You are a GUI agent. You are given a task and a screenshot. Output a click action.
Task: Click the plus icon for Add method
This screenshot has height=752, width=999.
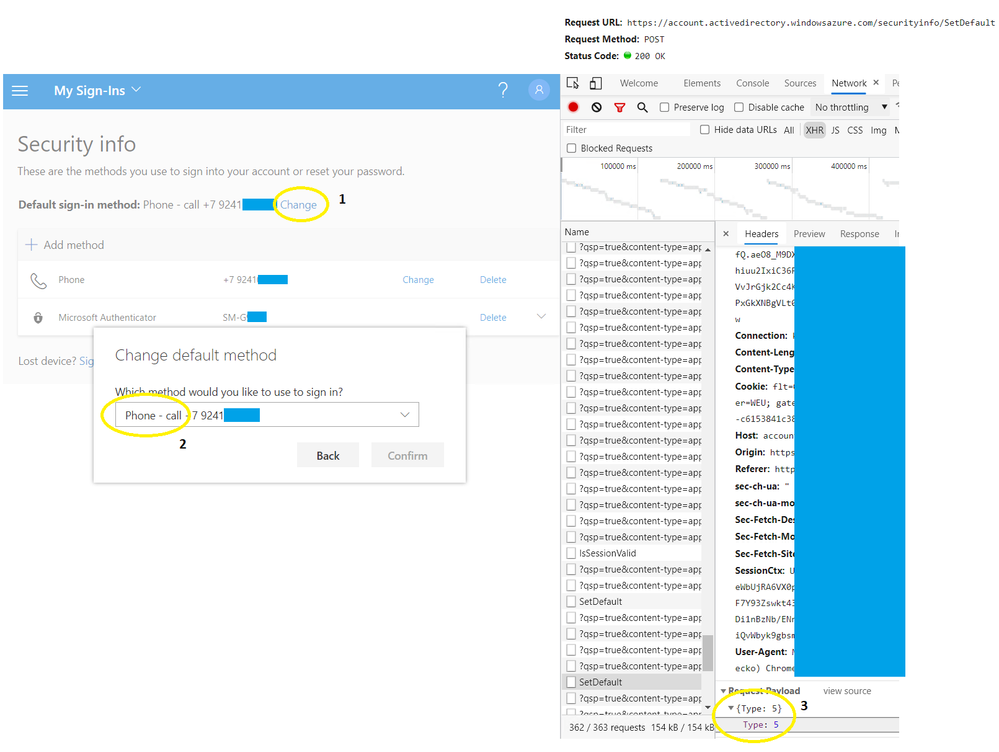pyautogui.click(x=31, y=245)
